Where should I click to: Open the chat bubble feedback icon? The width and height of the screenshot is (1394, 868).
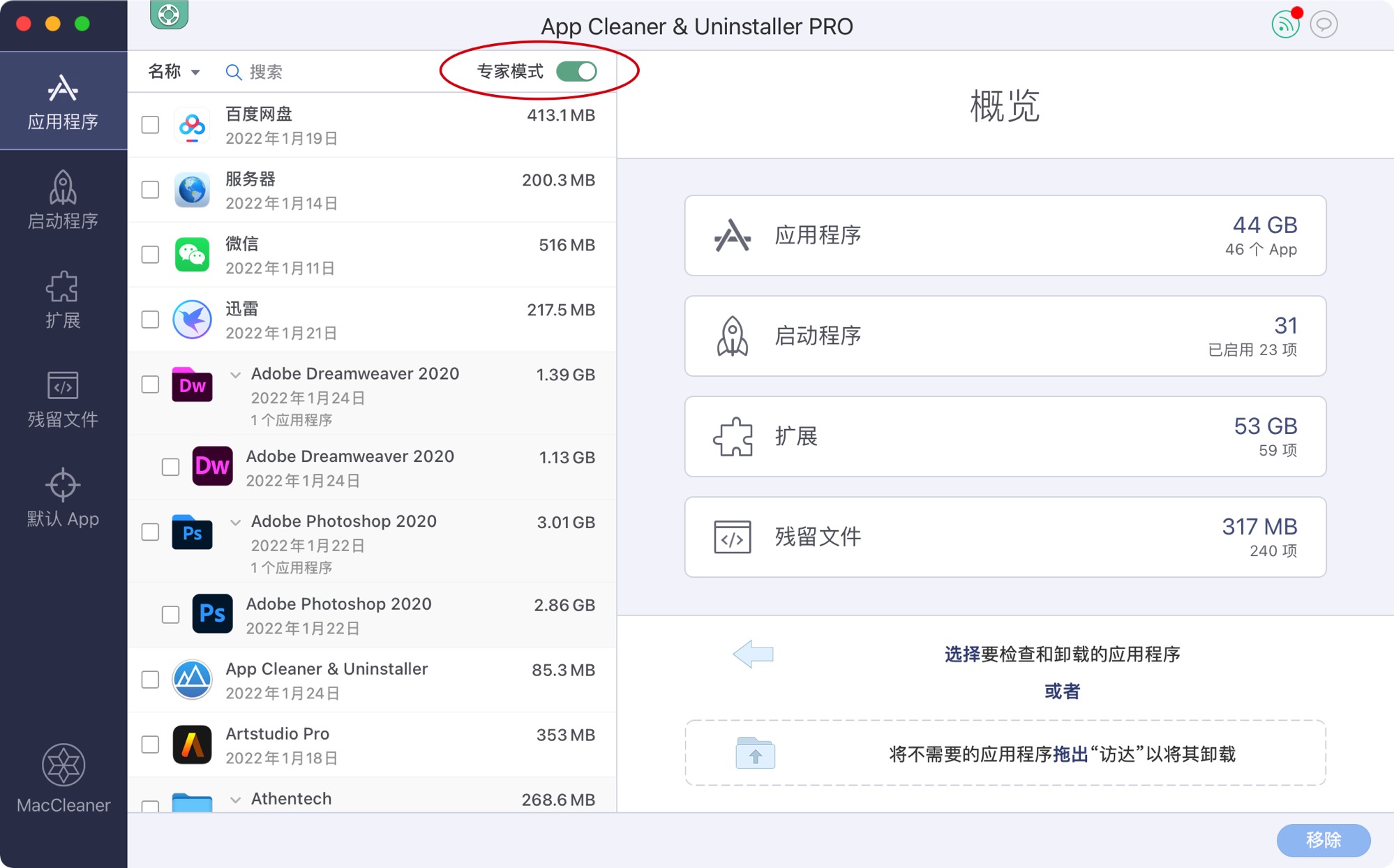(x=1324, y=24)
